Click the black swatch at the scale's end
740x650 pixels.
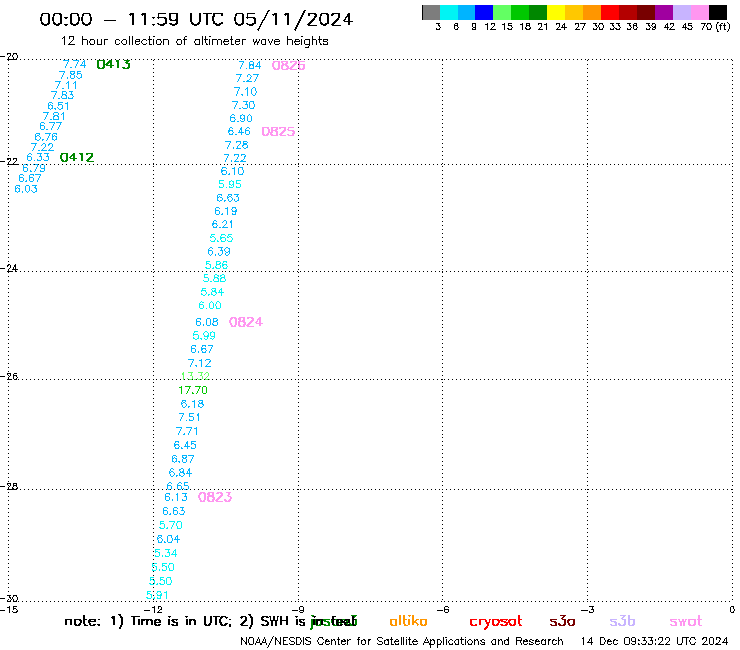tap(718, 12)
